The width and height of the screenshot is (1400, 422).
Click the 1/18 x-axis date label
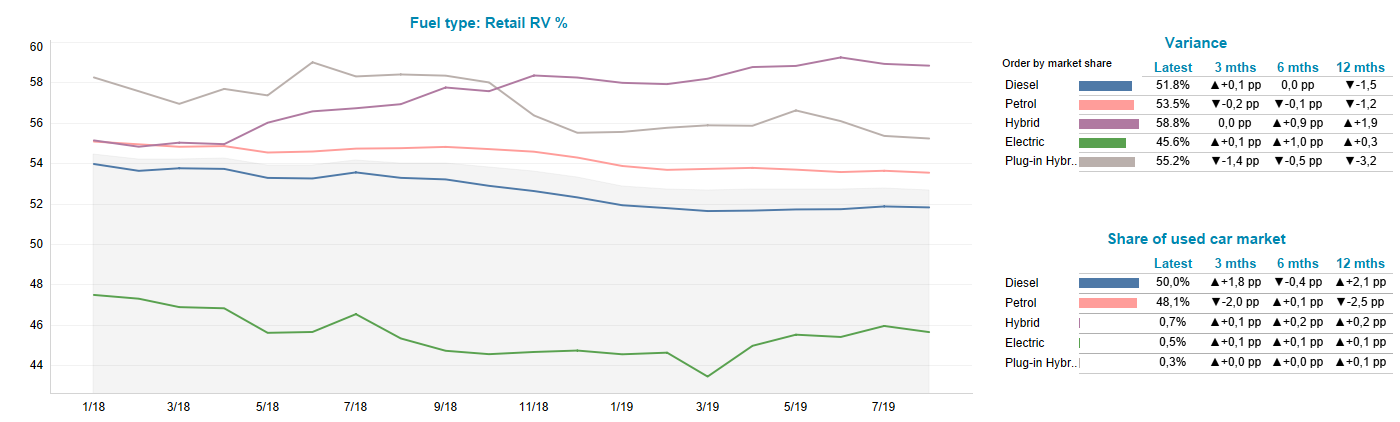point(92,407)
